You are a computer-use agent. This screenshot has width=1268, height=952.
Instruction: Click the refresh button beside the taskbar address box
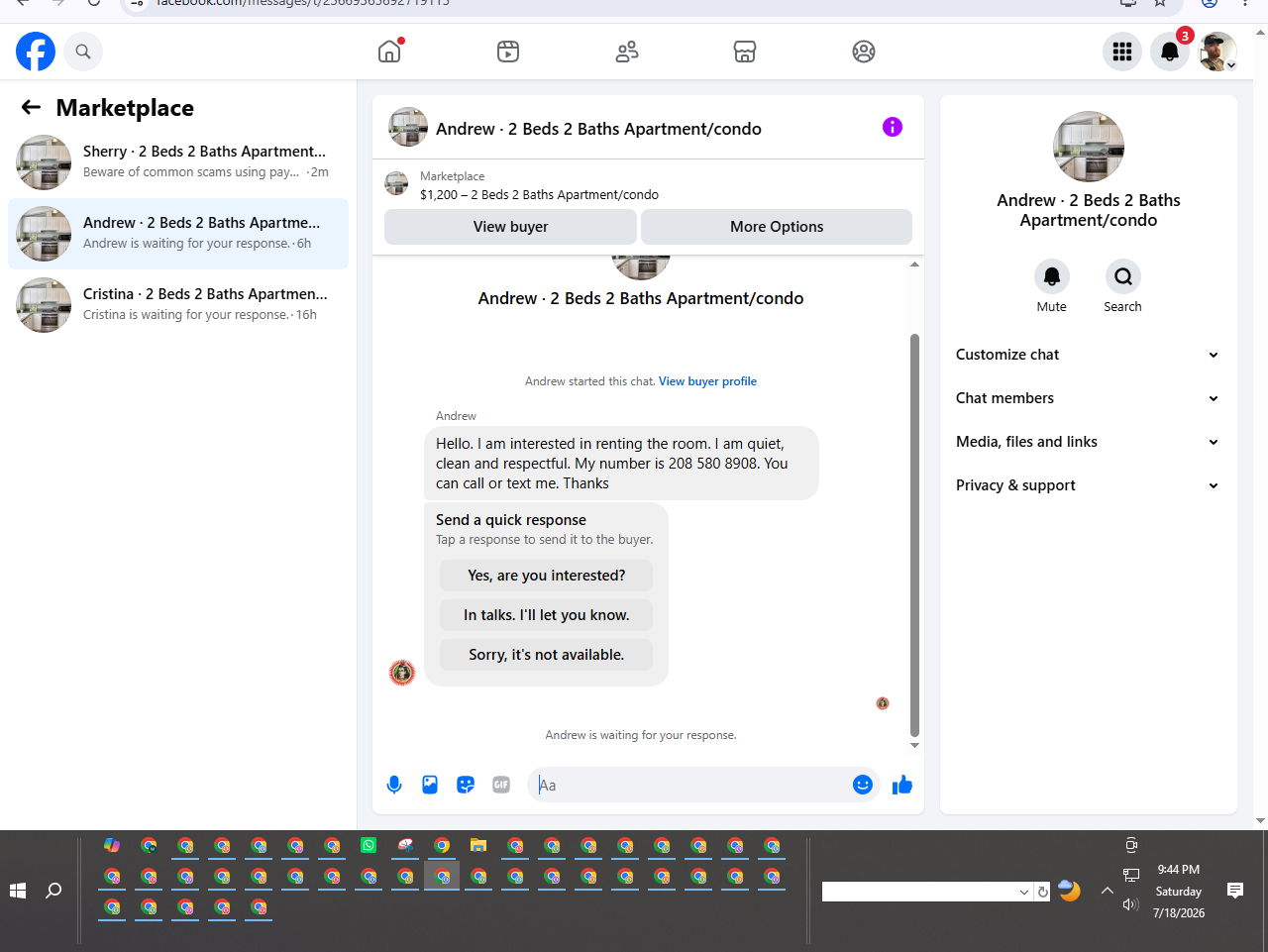[1042, 892]
